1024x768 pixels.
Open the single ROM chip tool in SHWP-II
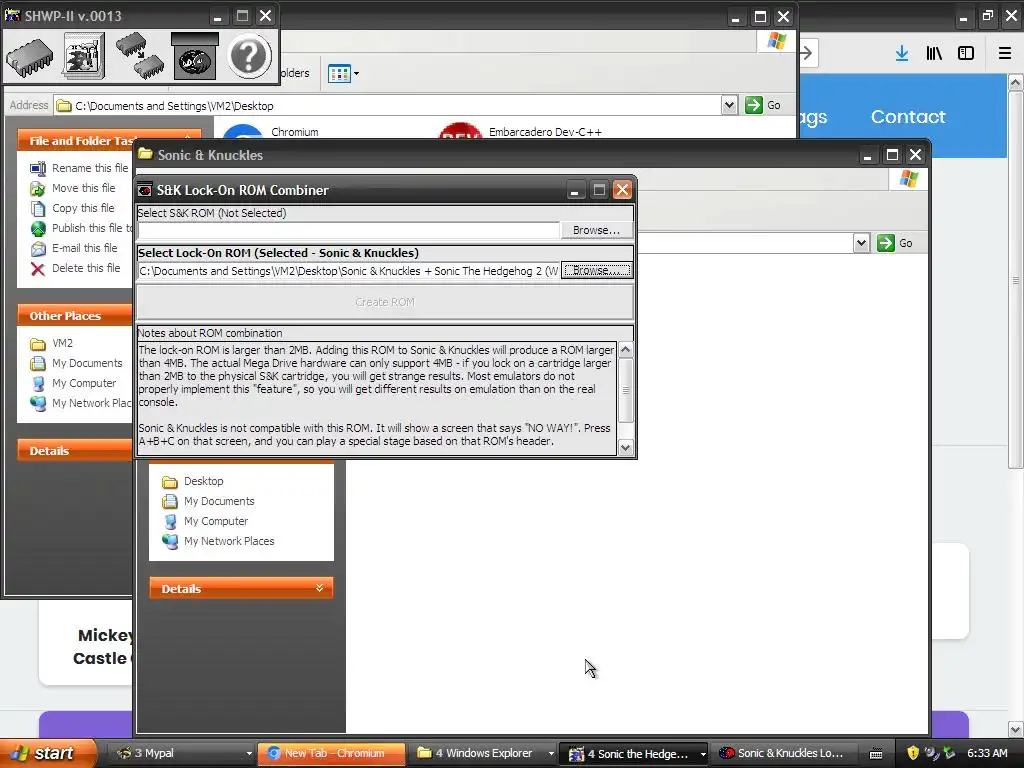(29, 57)
